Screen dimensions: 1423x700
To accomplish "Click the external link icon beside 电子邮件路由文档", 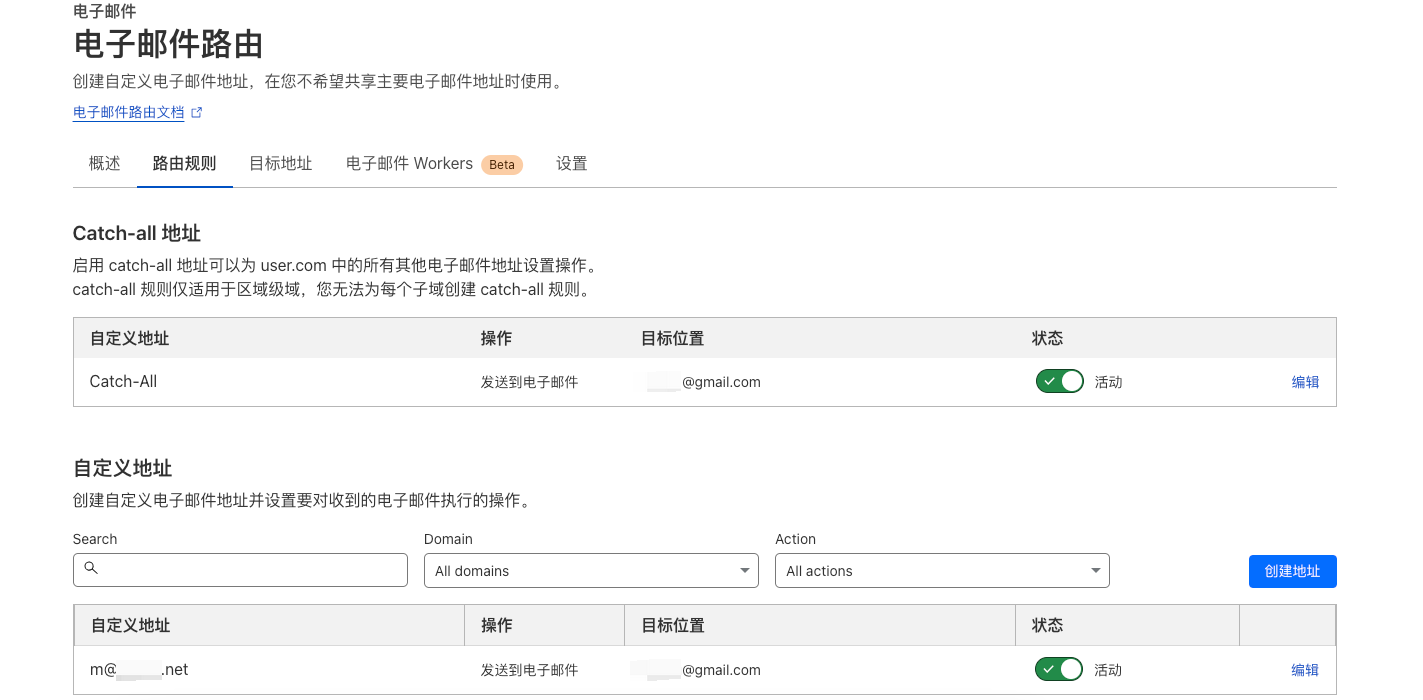I will pos(197,113).
